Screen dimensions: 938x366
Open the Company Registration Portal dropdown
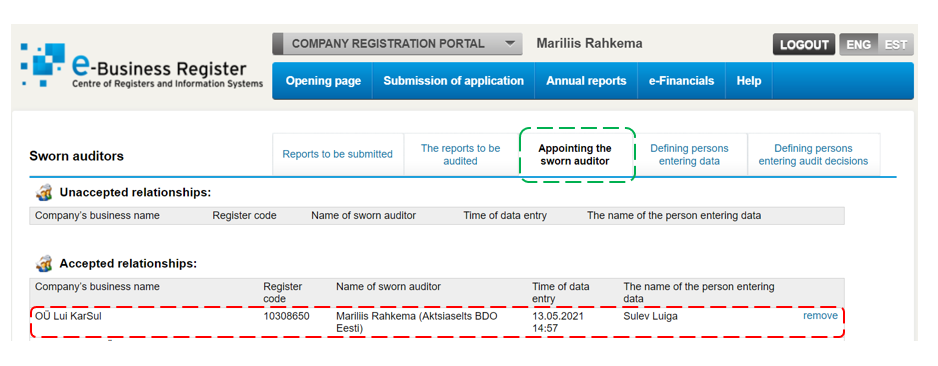(397, 44)
